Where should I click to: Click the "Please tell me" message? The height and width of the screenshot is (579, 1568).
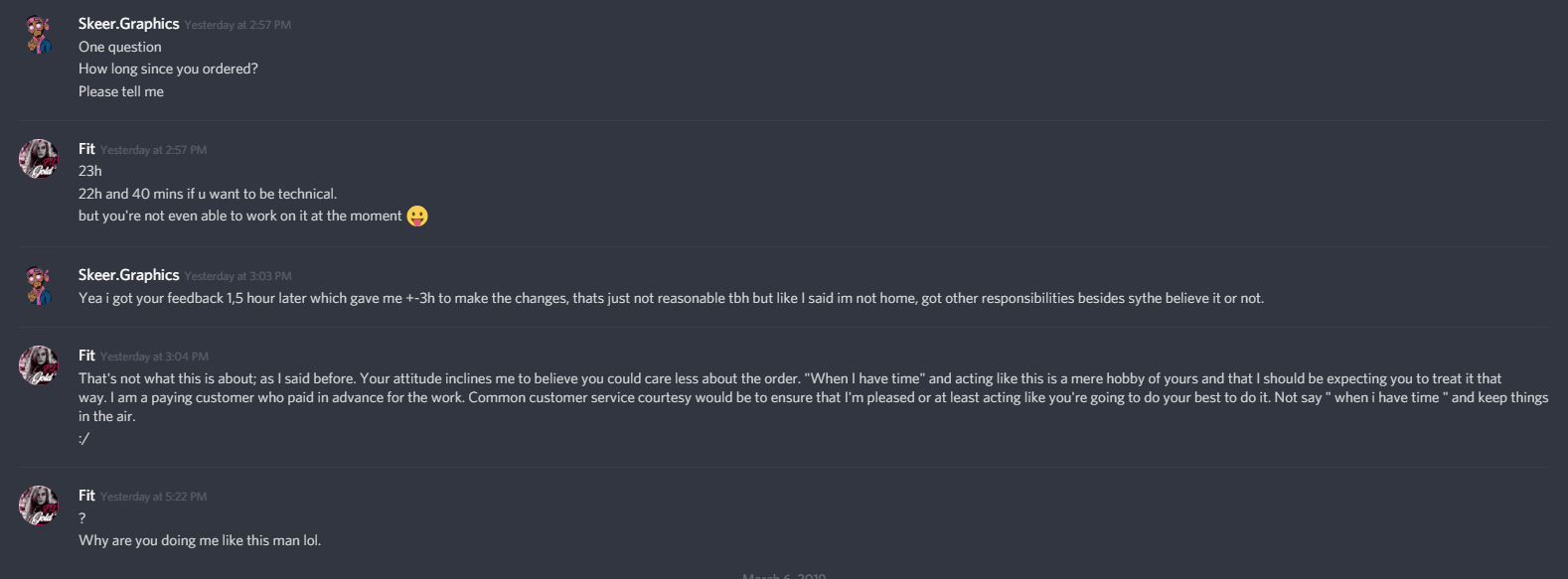pos(121,91)
